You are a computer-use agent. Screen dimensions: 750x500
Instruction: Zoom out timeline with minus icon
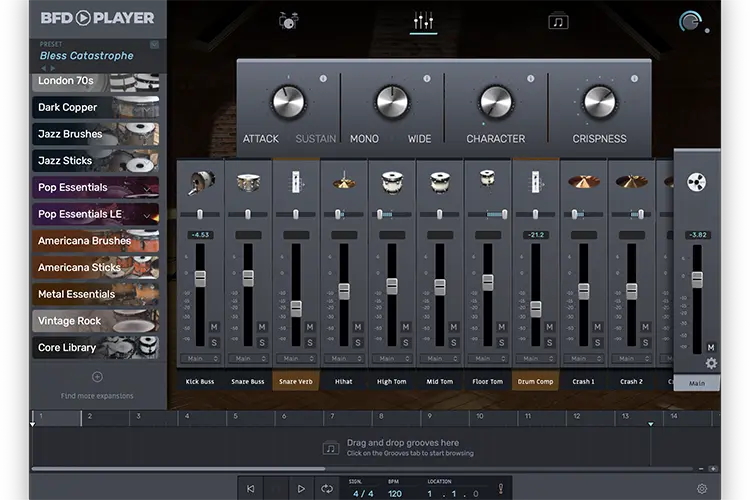(701, 469)
